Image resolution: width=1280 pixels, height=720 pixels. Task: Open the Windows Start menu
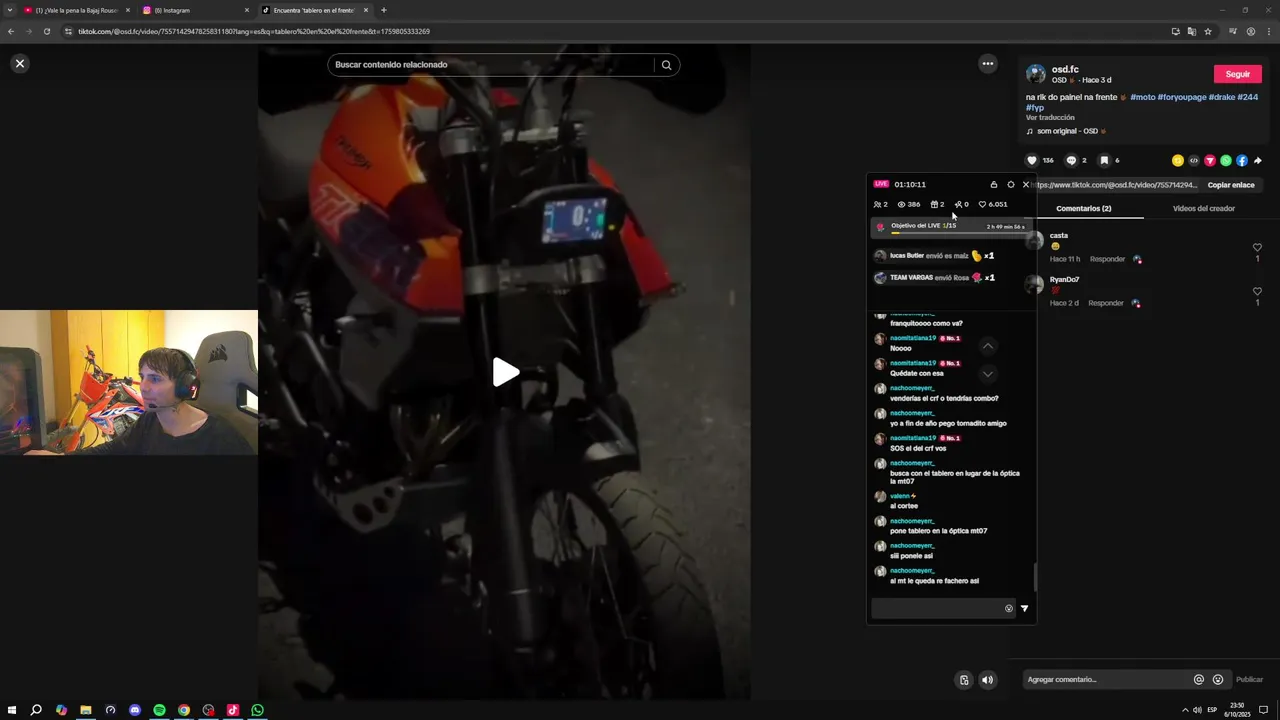[12, 710]
